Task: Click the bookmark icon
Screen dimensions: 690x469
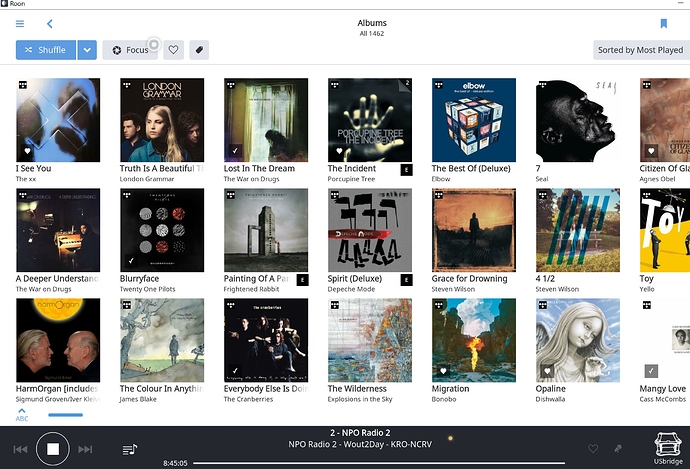Action: [x=664, y=23]
